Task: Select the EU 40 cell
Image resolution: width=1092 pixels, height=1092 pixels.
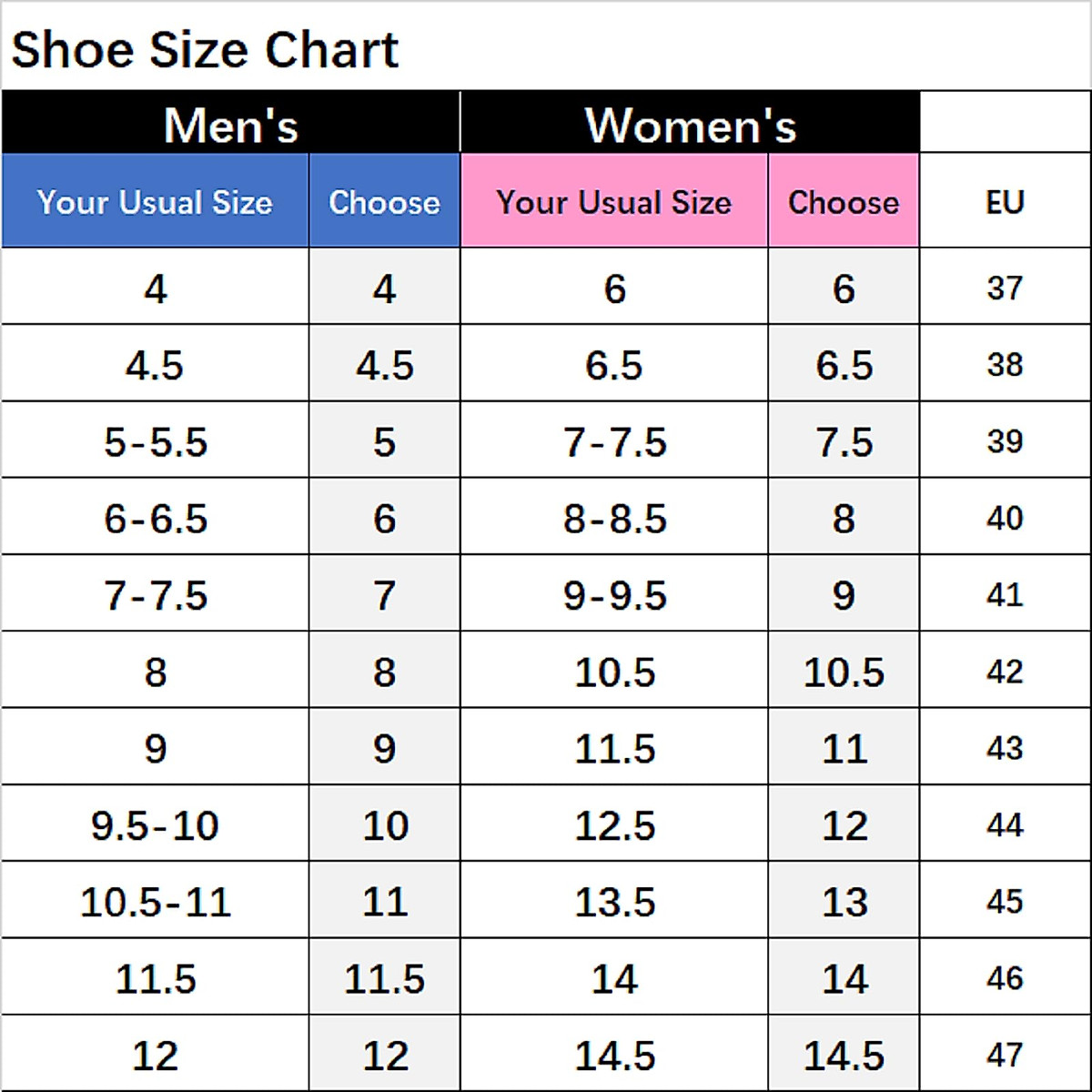Action: (x=1005, y=519)
